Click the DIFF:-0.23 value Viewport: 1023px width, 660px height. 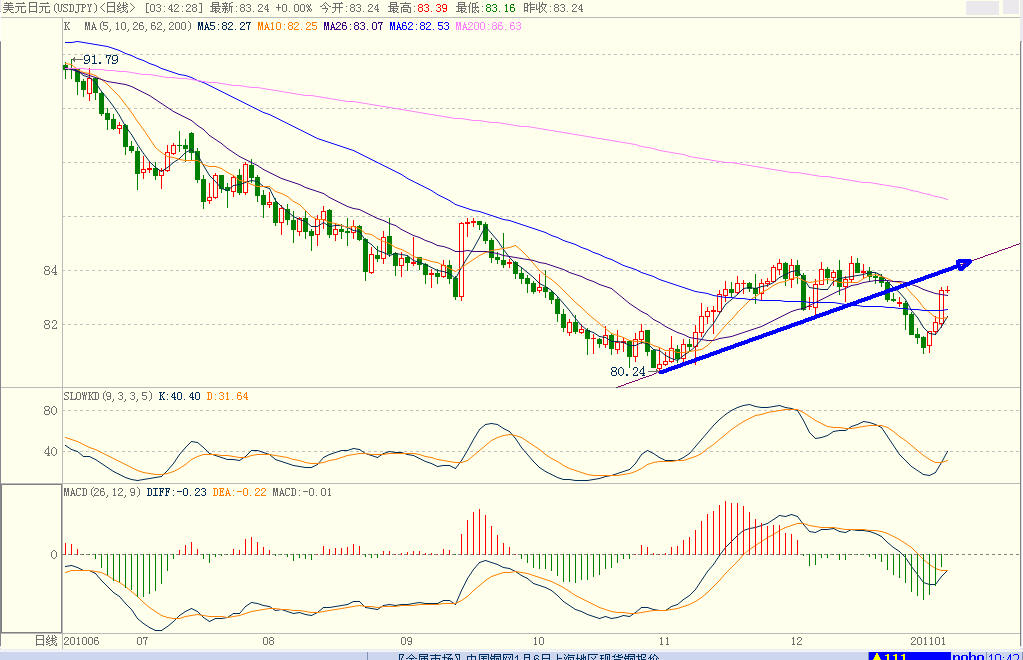(177, 492)
